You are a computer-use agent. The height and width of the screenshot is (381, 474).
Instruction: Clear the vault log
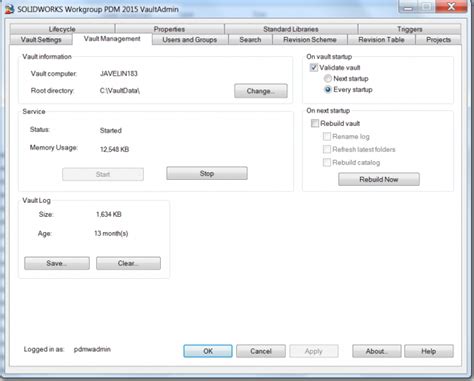pyautogui.click(x=128, y=263)
